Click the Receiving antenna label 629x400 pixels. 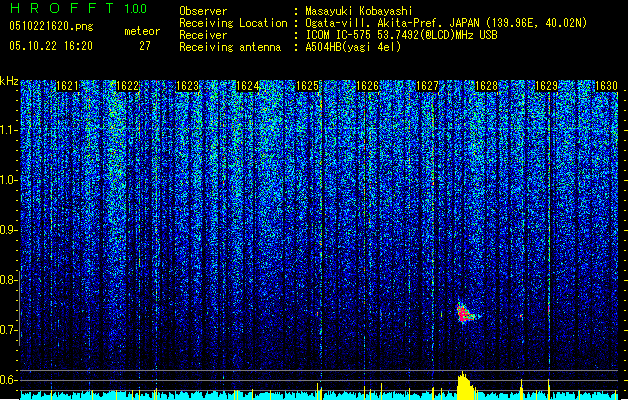click(x=230, y=47)
